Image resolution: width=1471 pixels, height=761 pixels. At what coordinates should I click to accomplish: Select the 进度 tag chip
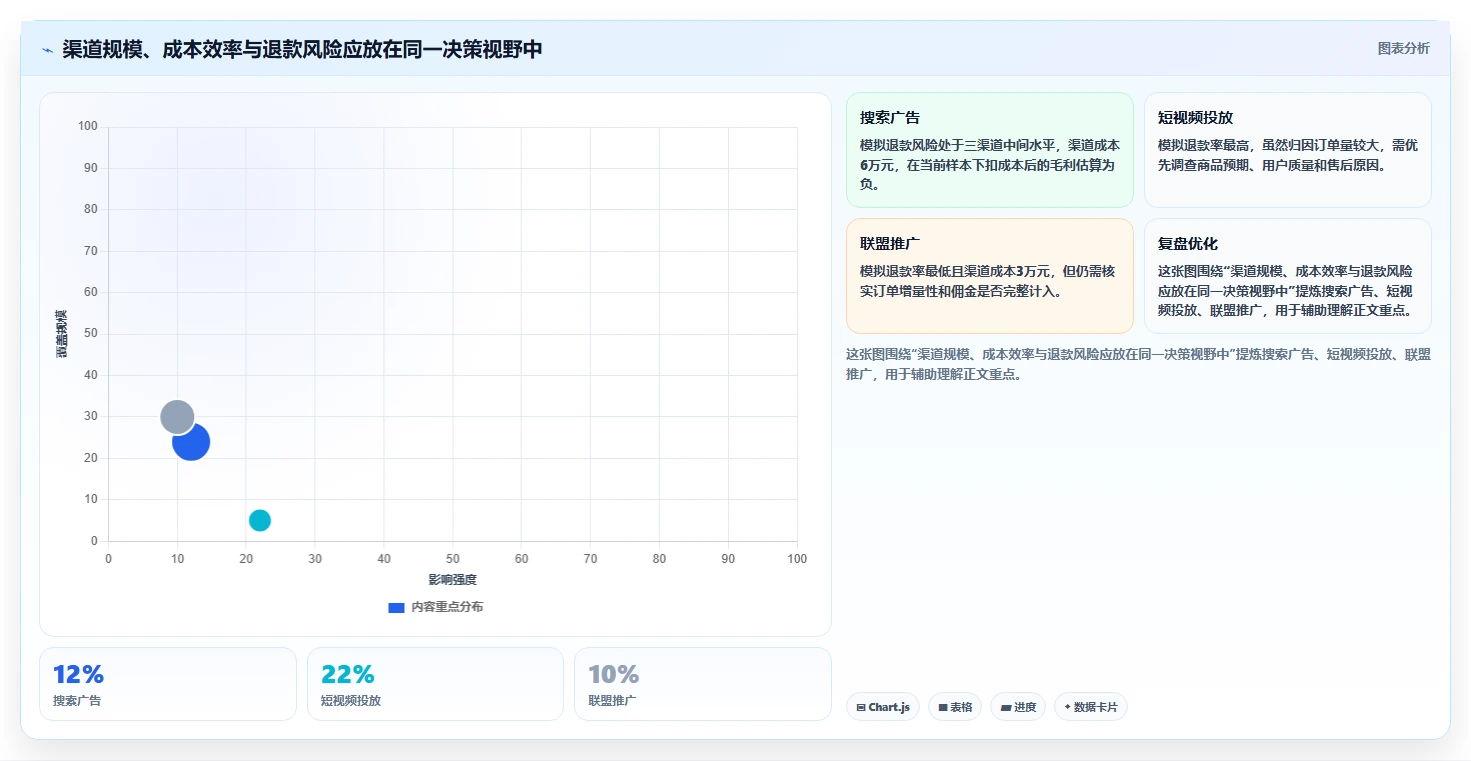tap(1018, 707)
